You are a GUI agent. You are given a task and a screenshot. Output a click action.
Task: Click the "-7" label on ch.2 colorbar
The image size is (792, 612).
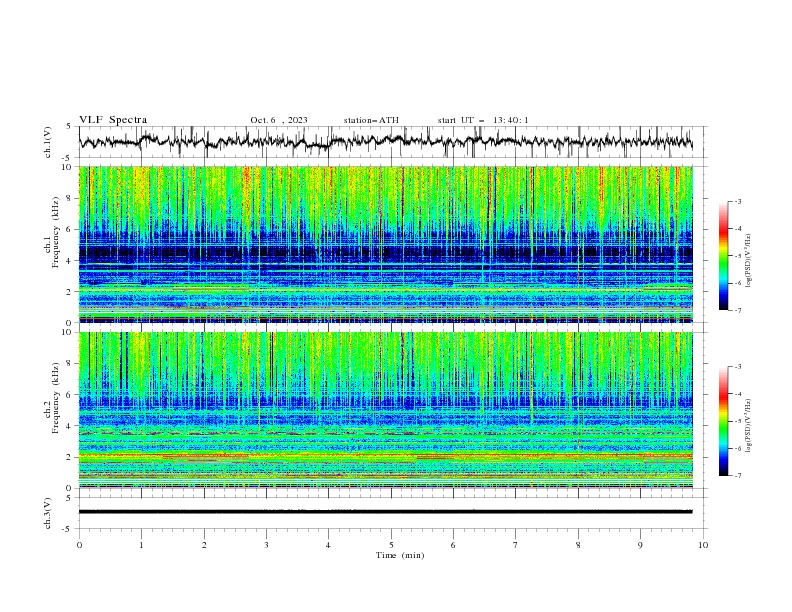[x=737, y=476]
